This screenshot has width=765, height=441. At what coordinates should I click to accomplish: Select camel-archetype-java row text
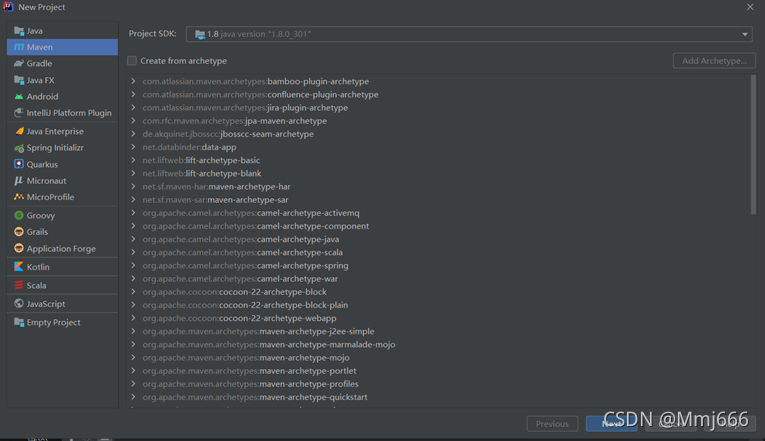click(241, 239)
